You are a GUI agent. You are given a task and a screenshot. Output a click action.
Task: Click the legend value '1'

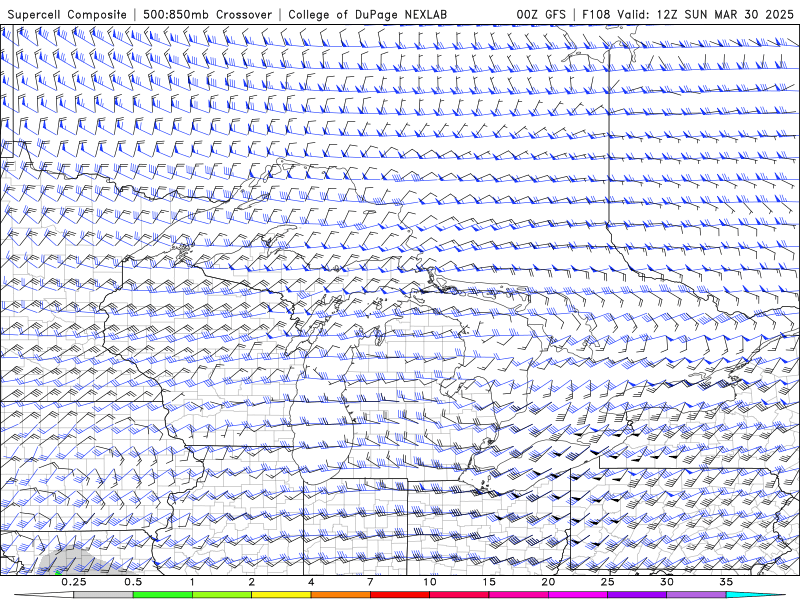pyautogui.click(x=192, y=582)
